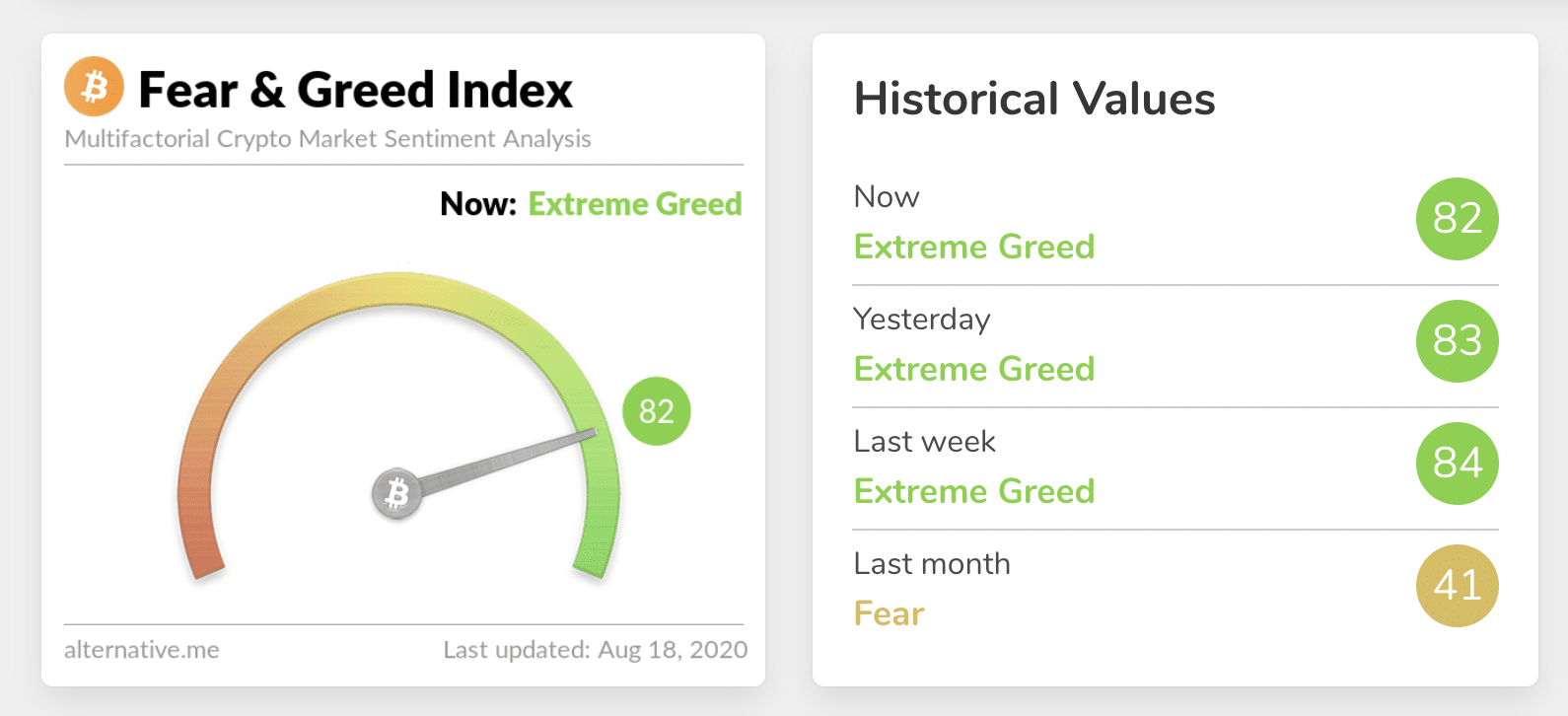Image resolution: width=1568 pixels, height=716 pixels.
Task: Click the green Extreme Greed status next to Now:
Action: coord(635,204)
